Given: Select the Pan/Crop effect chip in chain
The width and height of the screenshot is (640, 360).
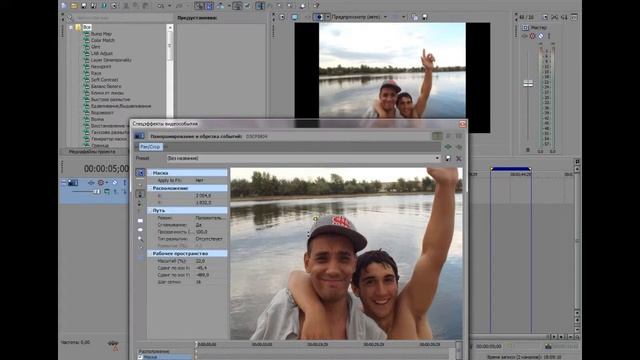Looking at the screenshot, I should click(x=150, y=147).
